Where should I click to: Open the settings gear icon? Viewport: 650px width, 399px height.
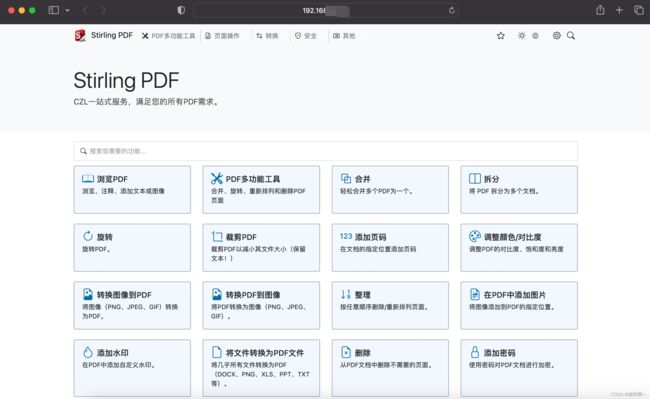click(x=557, y=36)
